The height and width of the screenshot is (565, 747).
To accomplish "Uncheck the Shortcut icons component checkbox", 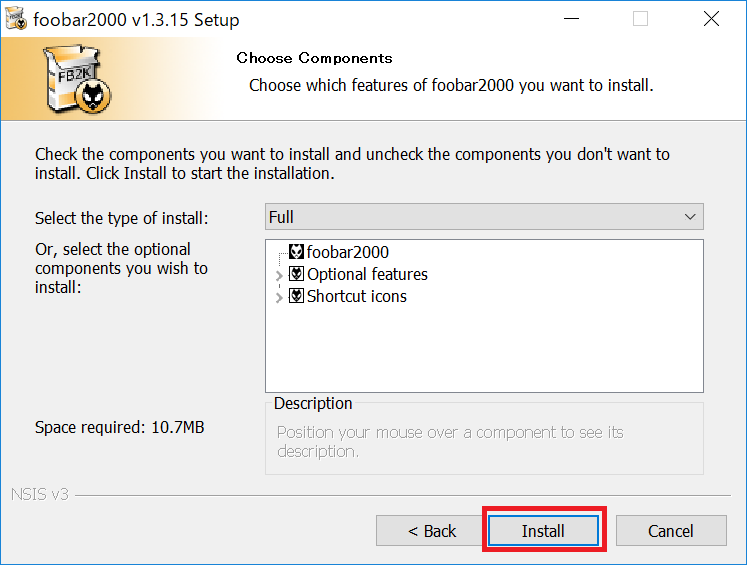I will [296, 295].
